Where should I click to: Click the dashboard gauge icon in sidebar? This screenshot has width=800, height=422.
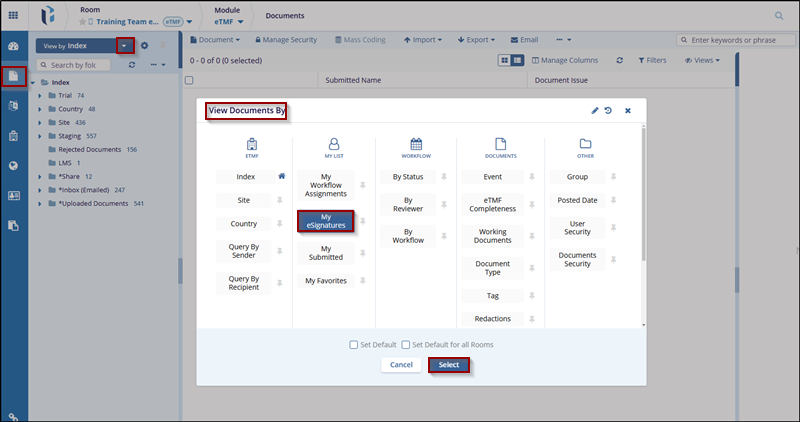pyautogui.click(x=14, y=47)
